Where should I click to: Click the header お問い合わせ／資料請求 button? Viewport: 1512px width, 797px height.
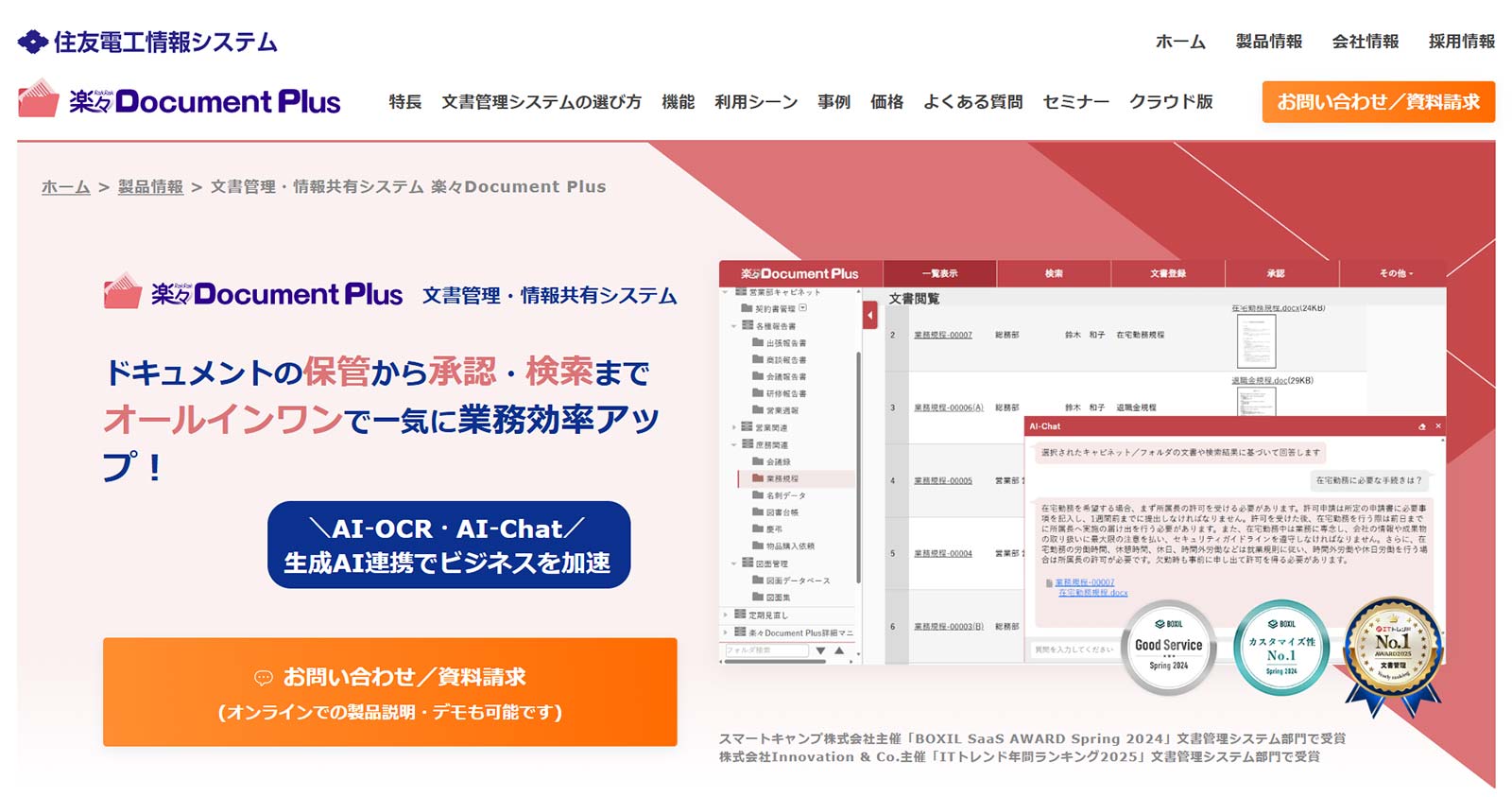point(1379,101)
